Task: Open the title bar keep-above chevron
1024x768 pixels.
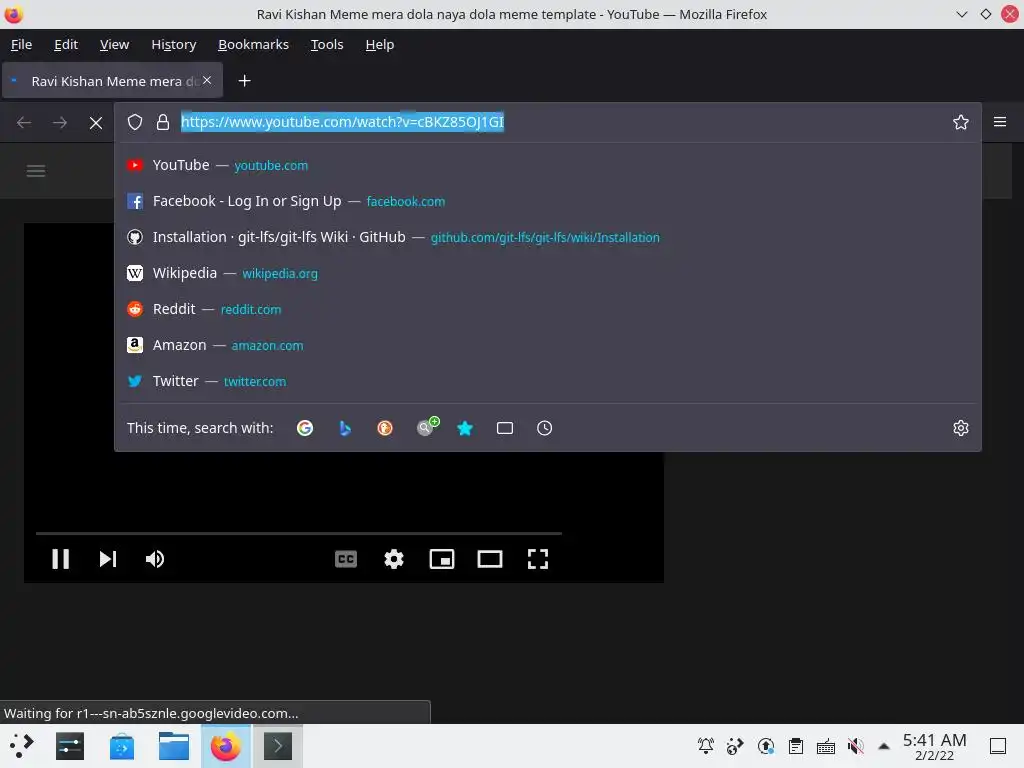Action: (961, 14)
